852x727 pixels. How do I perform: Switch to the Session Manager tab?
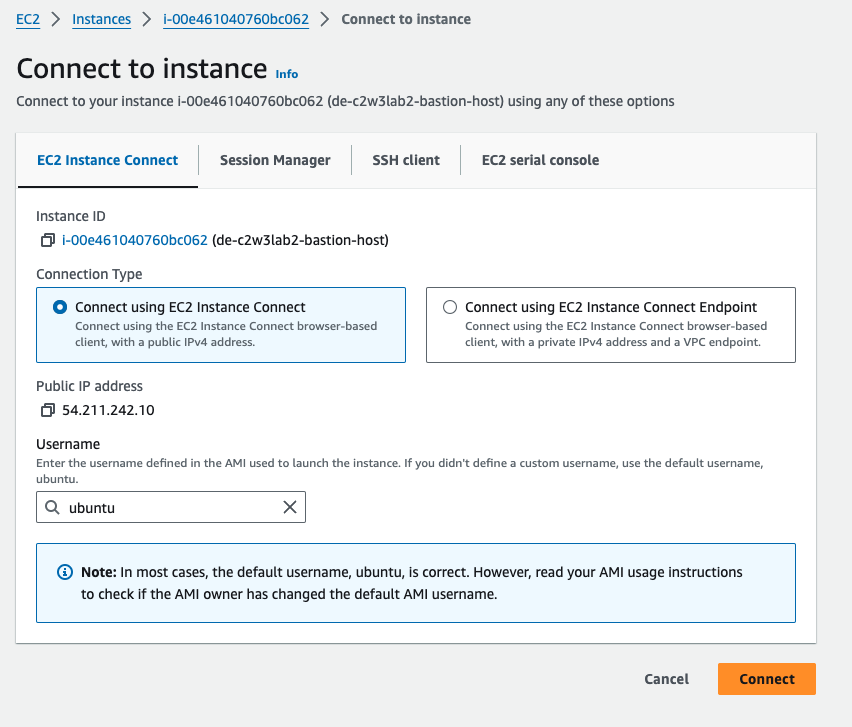[275, 160]
